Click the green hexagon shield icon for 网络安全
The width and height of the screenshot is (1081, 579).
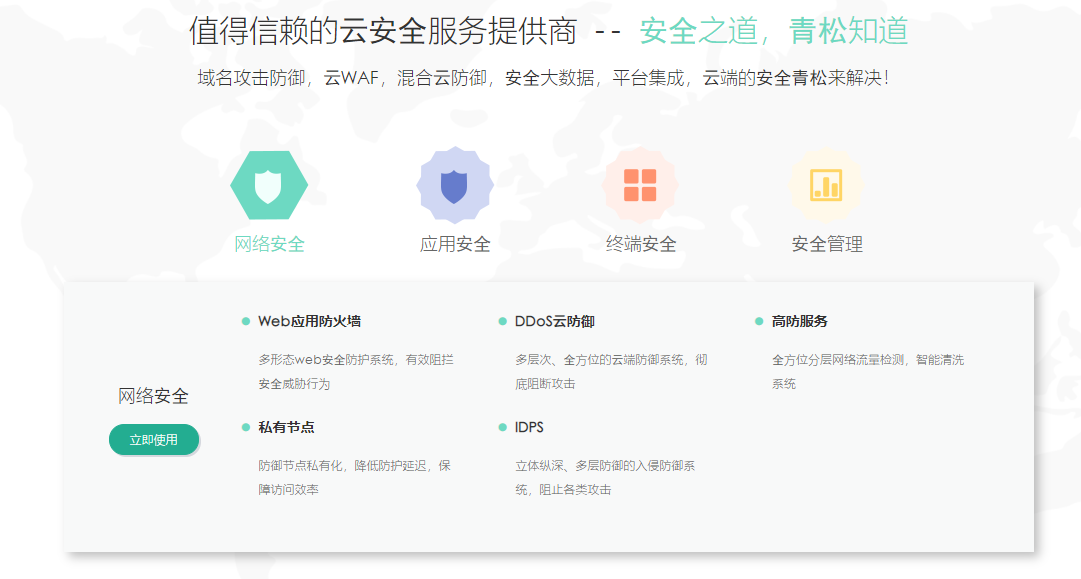[269, 185]
